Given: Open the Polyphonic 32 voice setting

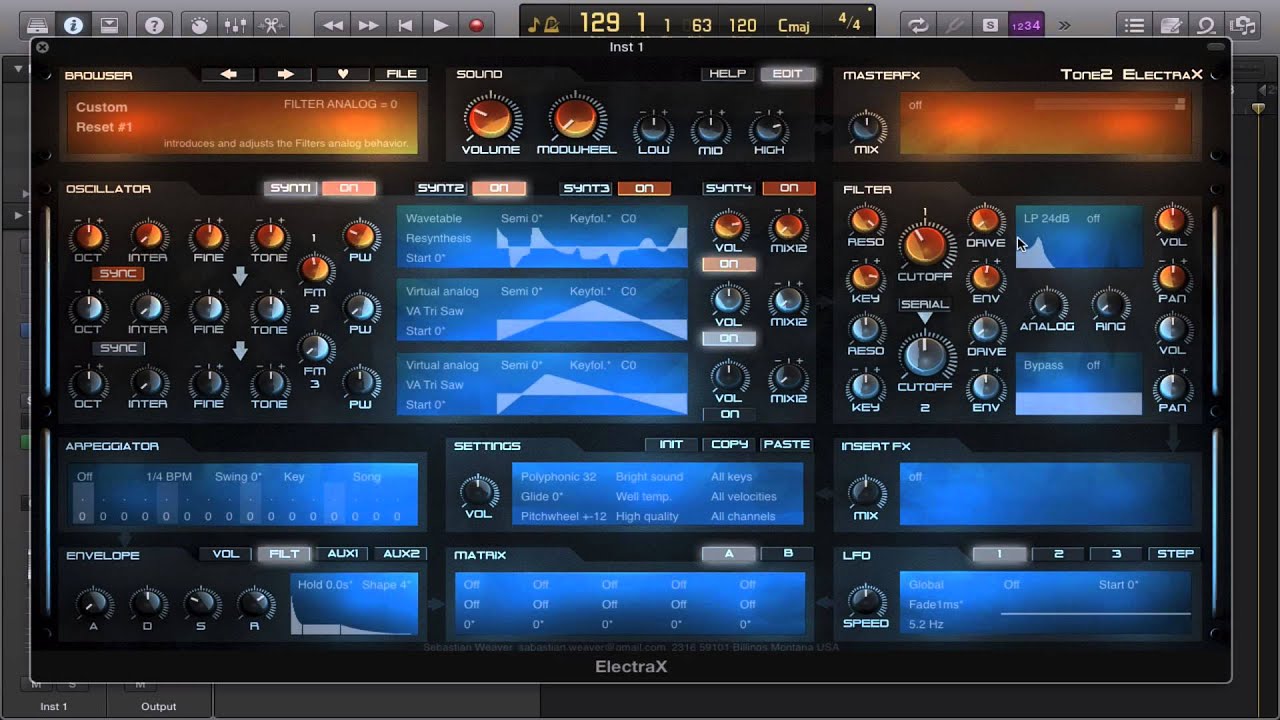Looking at the screenshot, I should coord(558,477).
